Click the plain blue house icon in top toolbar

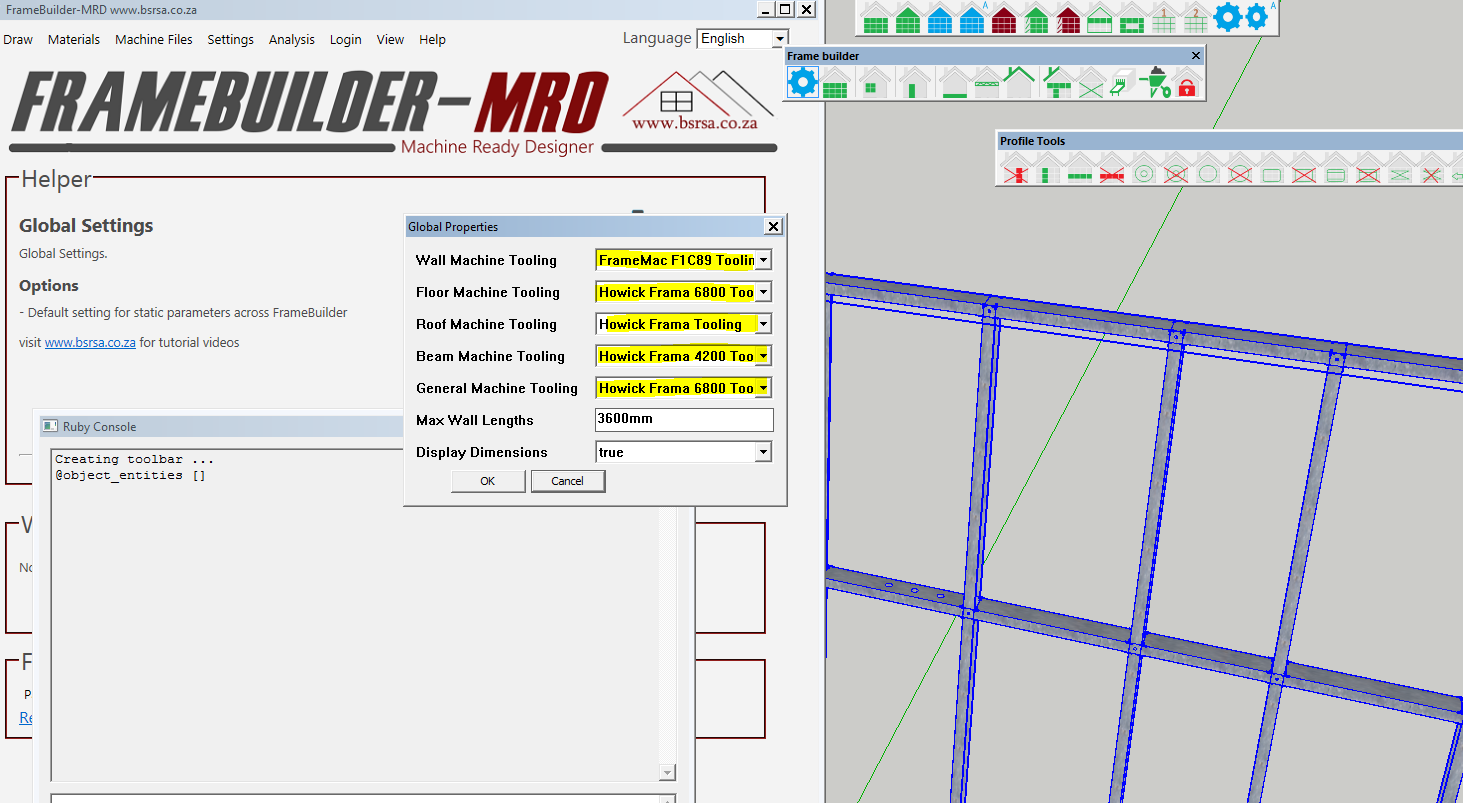pyautogui.click(x=940, y=18)
